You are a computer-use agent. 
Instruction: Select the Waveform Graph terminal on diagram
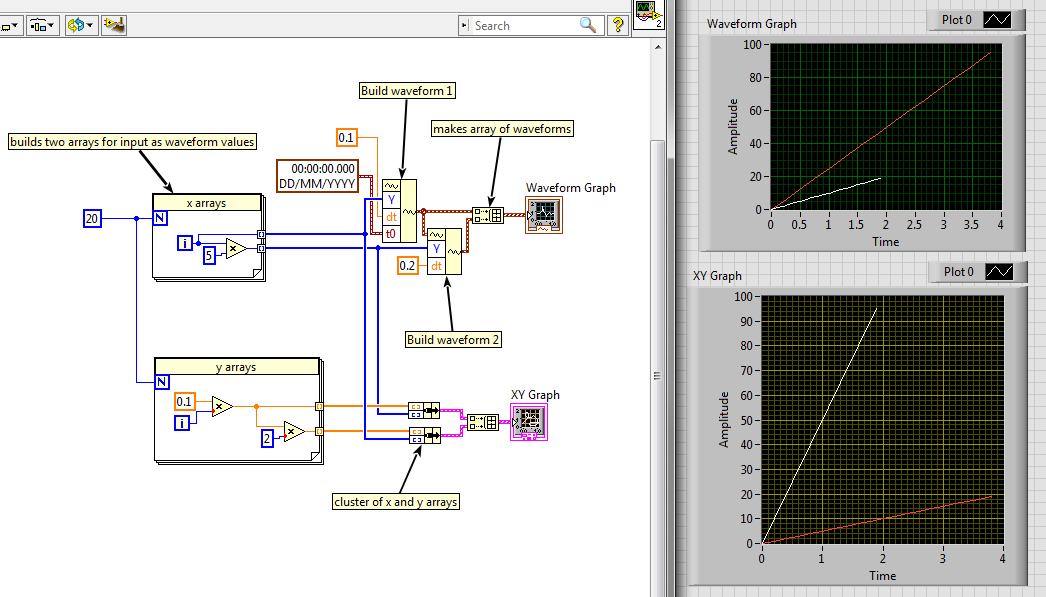click(546, 214)
